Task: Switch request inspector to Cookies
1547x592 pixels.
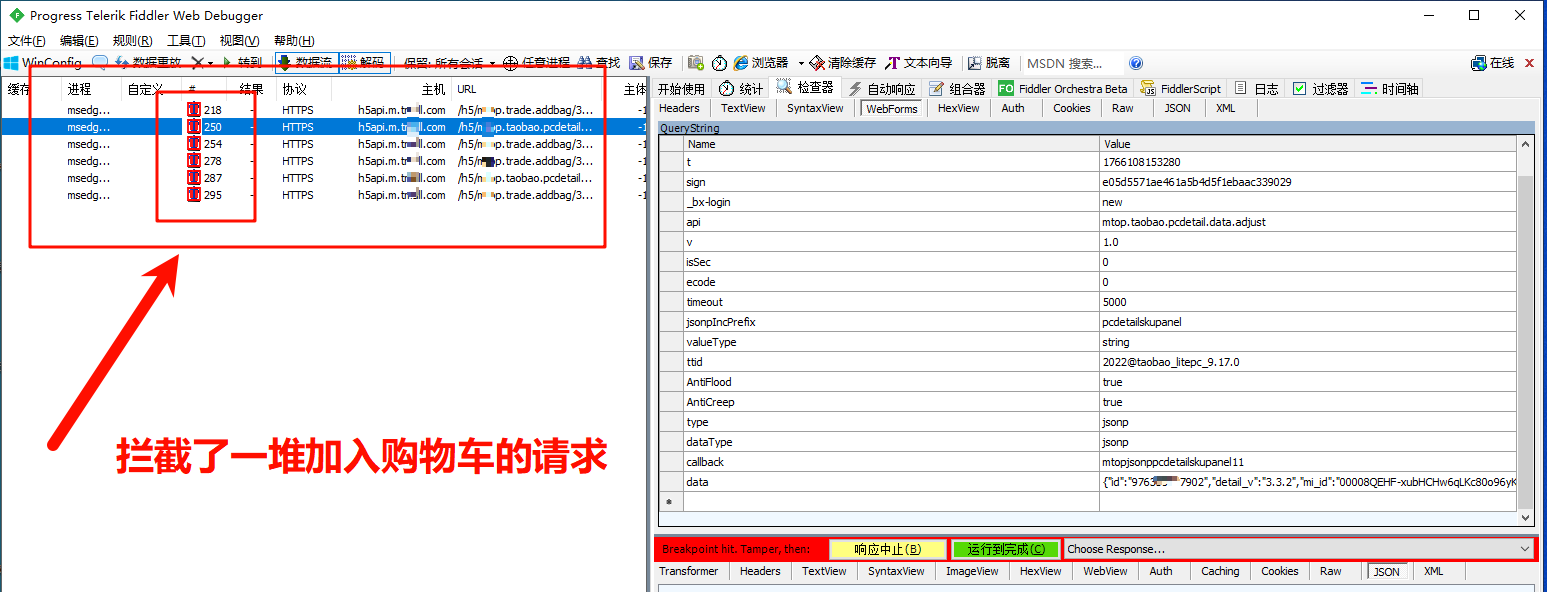Action: [x=1071, y=108]
